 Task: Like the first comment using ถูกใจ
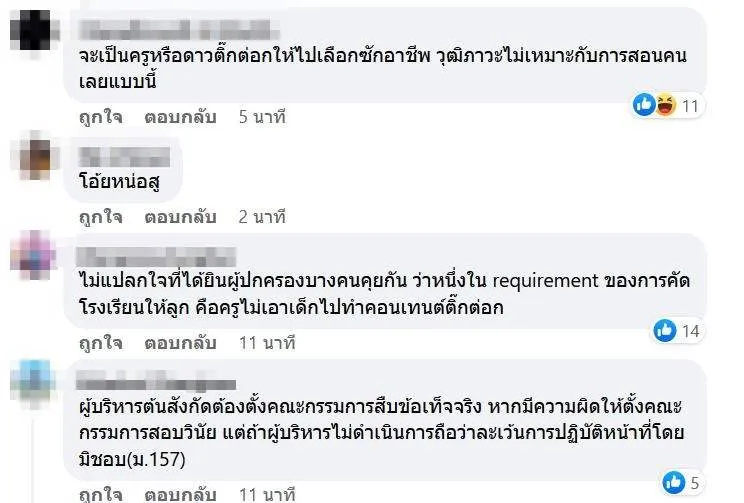coord(101,117)
